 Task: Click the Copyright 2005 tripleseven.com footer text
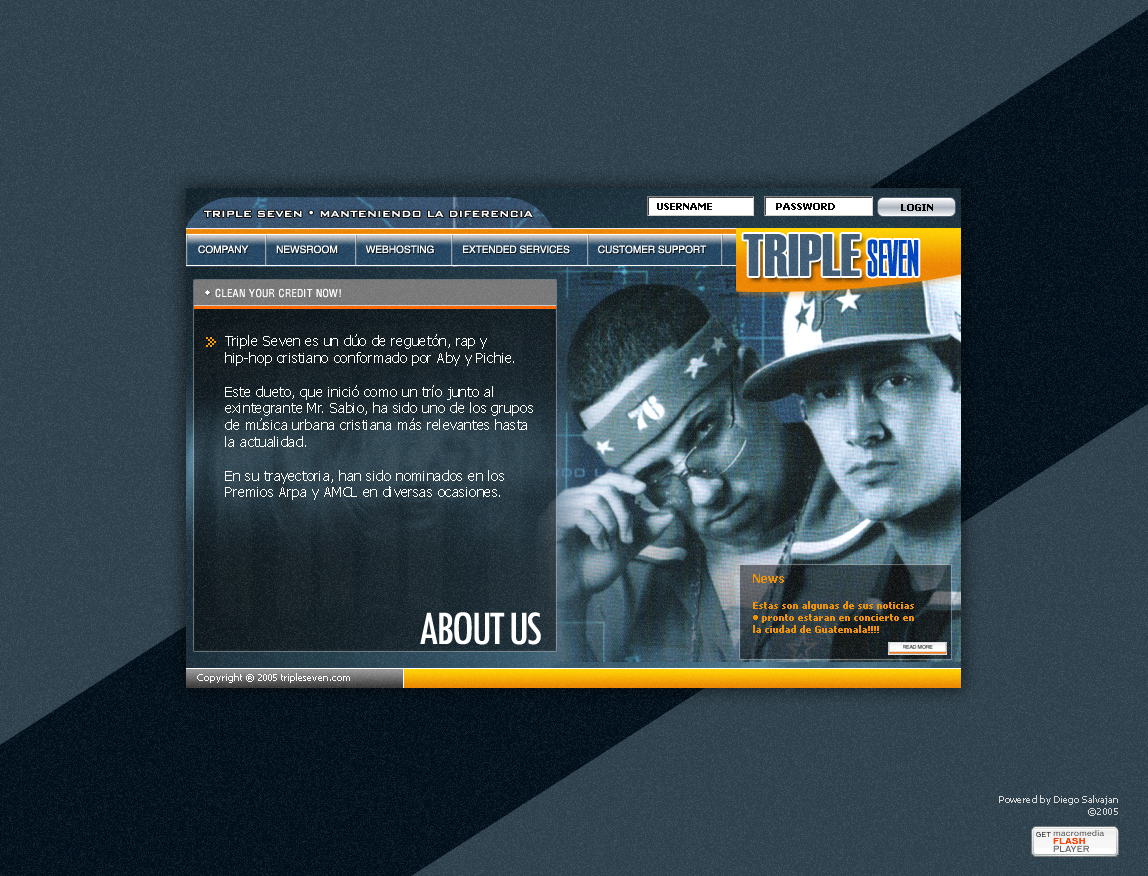click(274, 678)
